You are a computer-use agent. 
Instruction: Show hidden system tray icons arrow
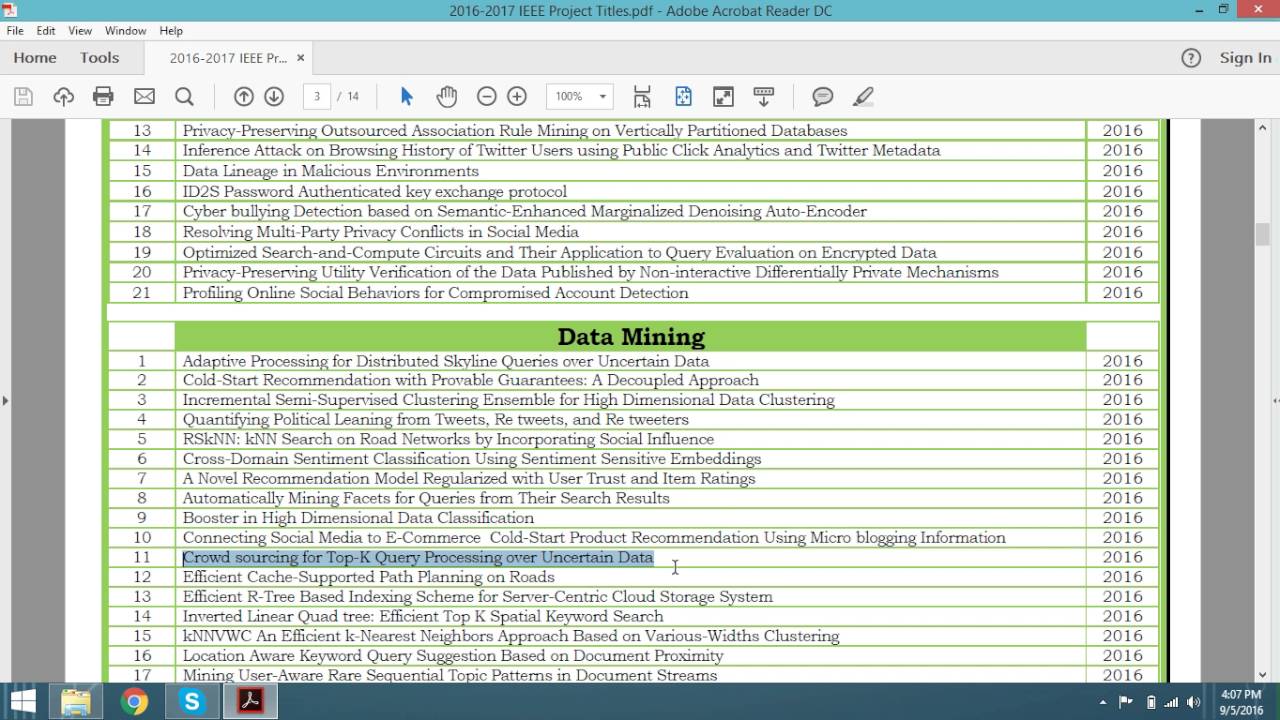click(x=1103, y=702)
